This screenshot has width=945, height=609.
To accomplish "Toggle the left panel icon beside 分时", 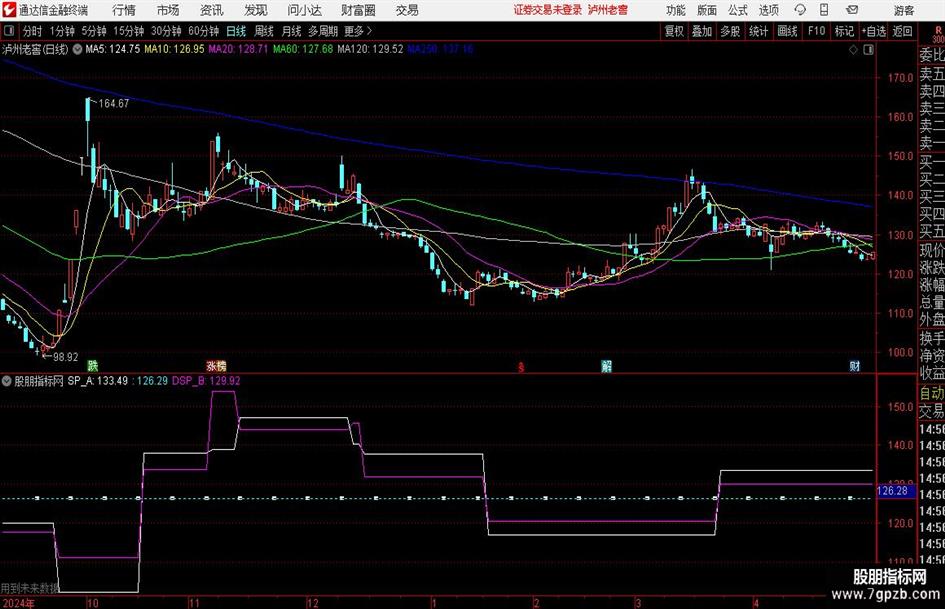I will click(x=8, y=31).
